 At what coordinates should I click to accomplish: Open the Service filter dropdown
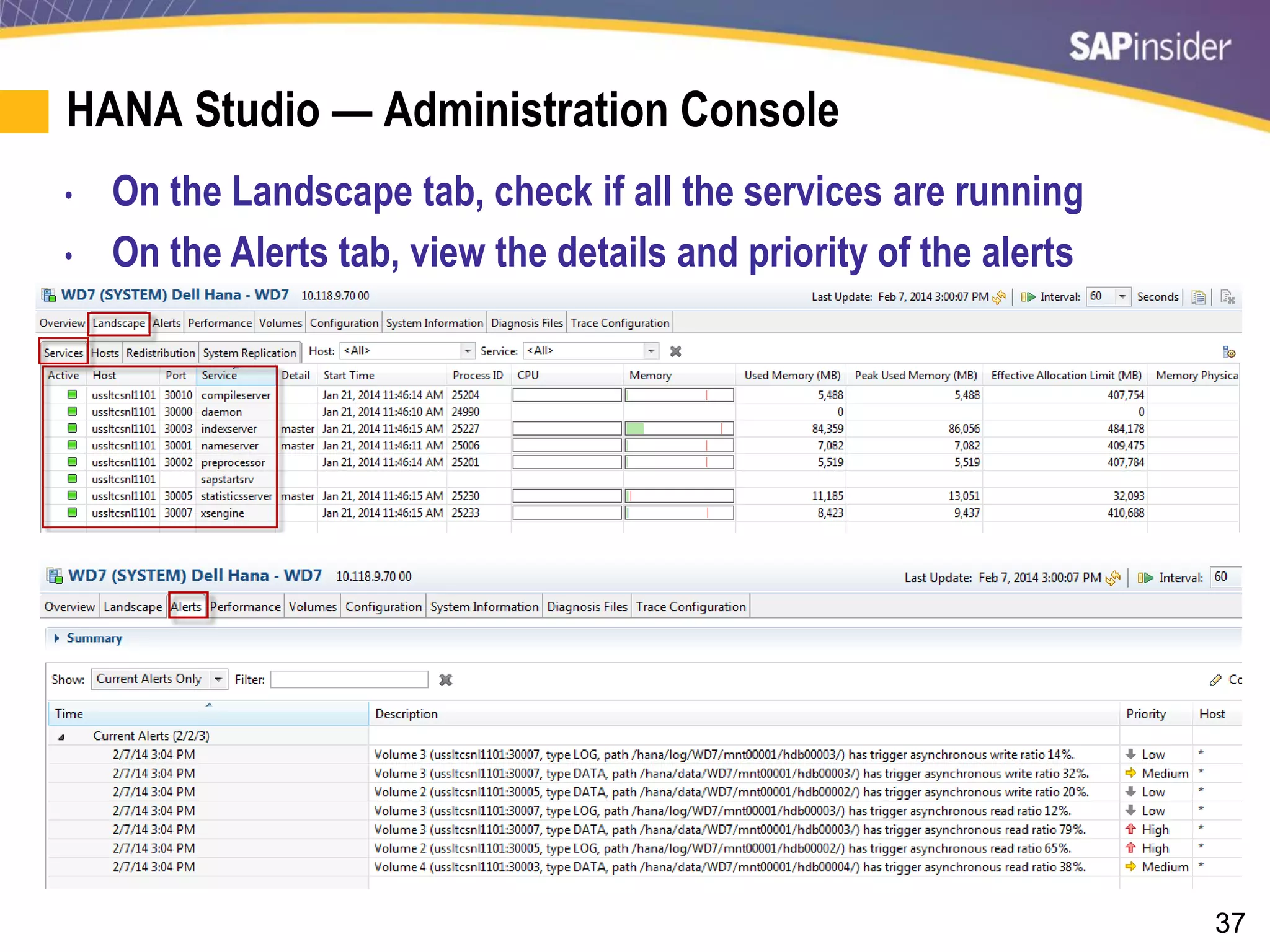click(651, 351)
